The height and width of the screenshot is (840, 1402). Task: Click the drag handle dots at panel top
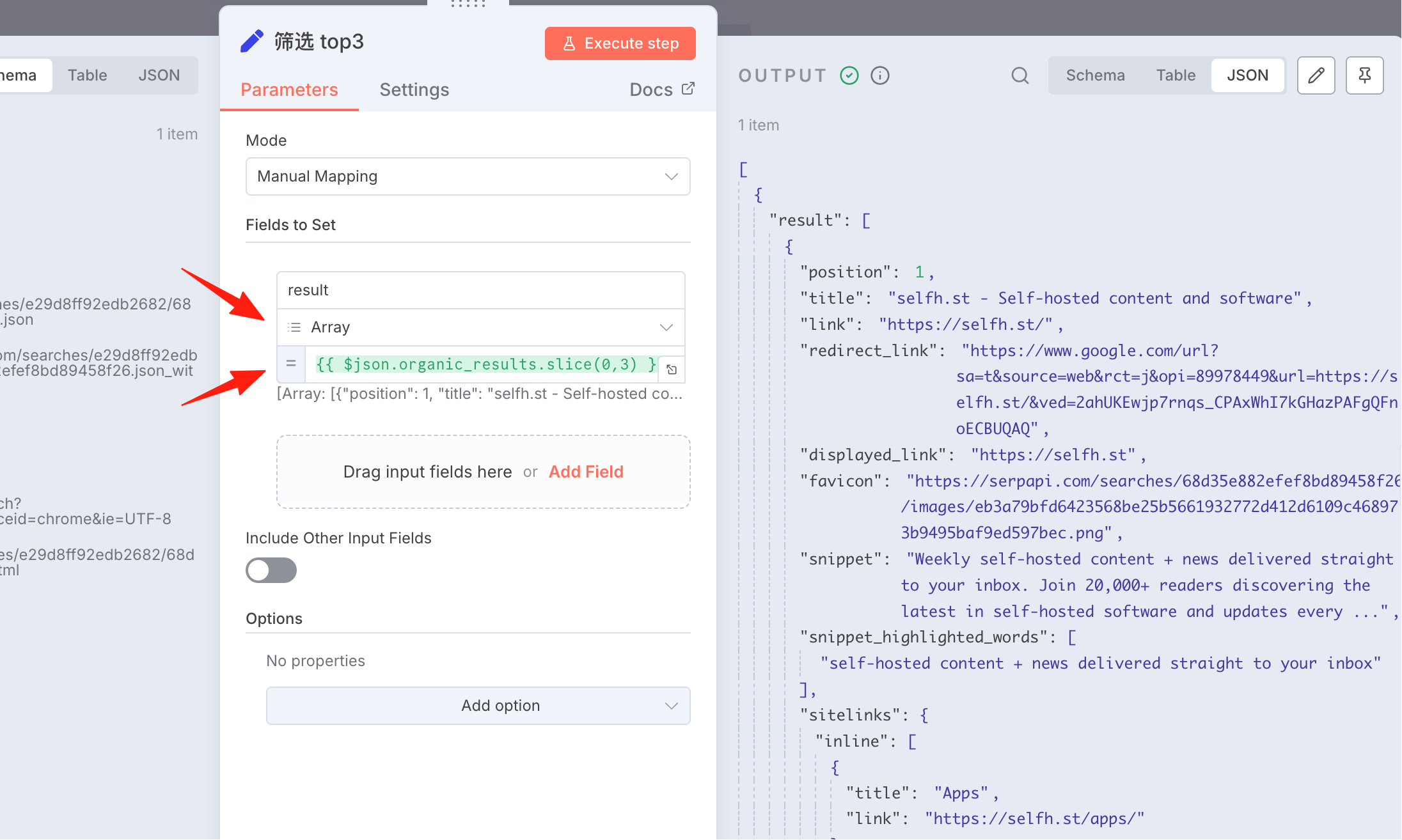pyautogui.click(x=468, y=4)
